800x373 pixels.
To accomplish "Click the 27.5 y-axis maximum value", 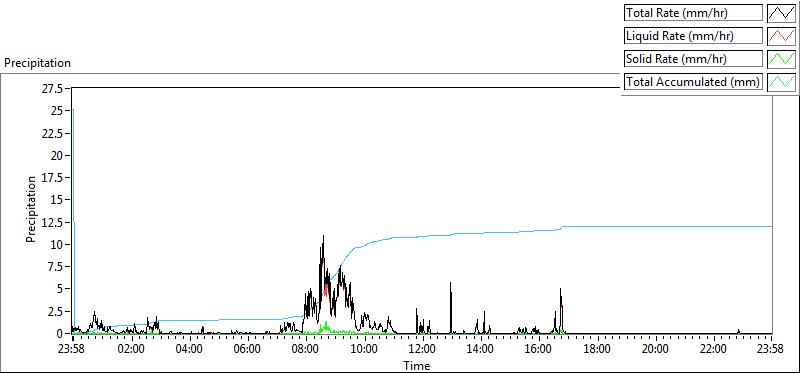I will pos(52,89).
